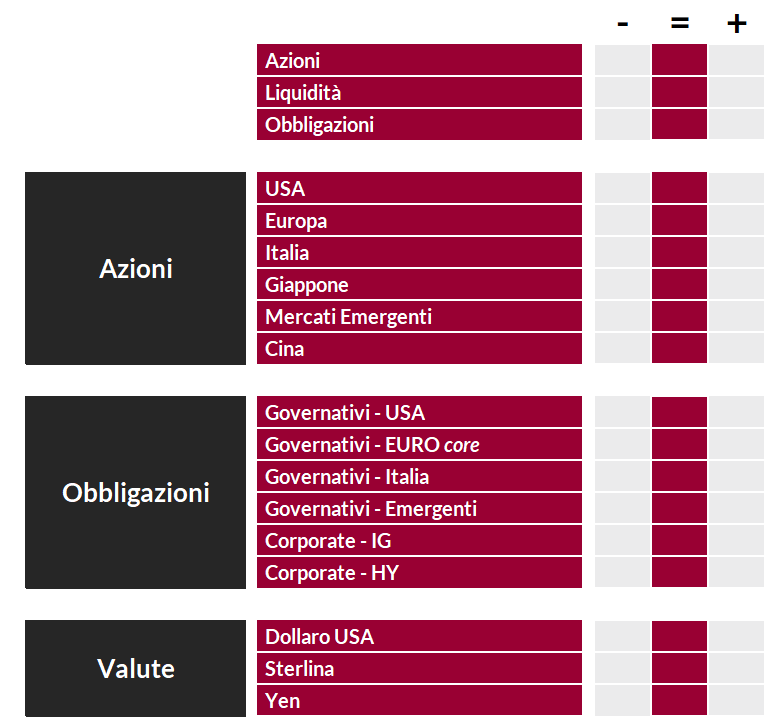Set Corporate - HY to minus cell
This screenshot has height=722, width=782.
(x=622, y=572)
